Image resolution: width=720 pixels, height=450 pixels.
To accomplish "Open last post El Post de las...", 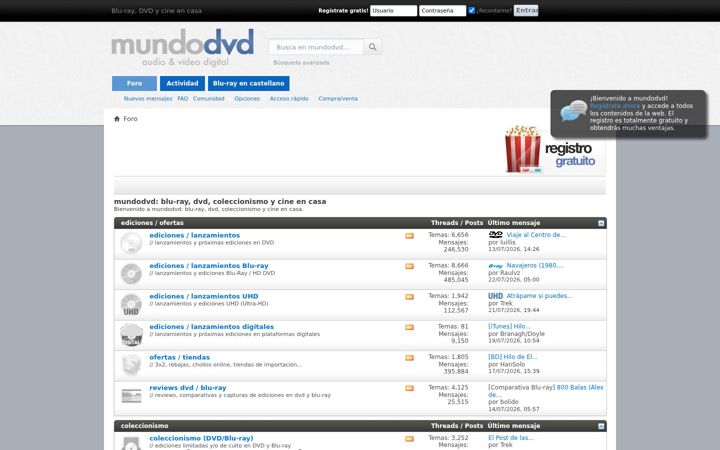I will click(511, 438).
